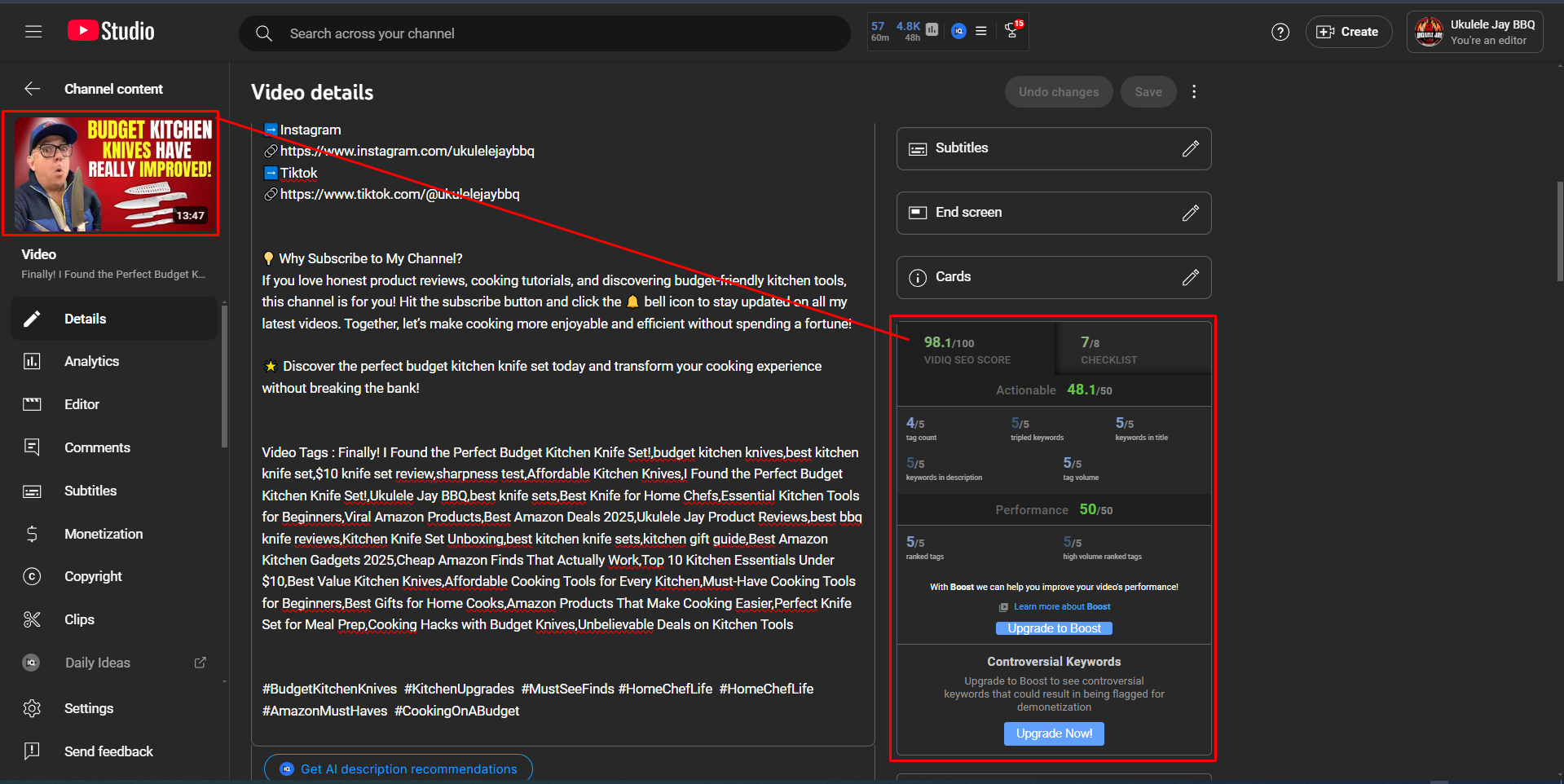The image size is (1564, 784).
Task: Click the 'keywords in description' score
Action: click(x=944, y=469)
